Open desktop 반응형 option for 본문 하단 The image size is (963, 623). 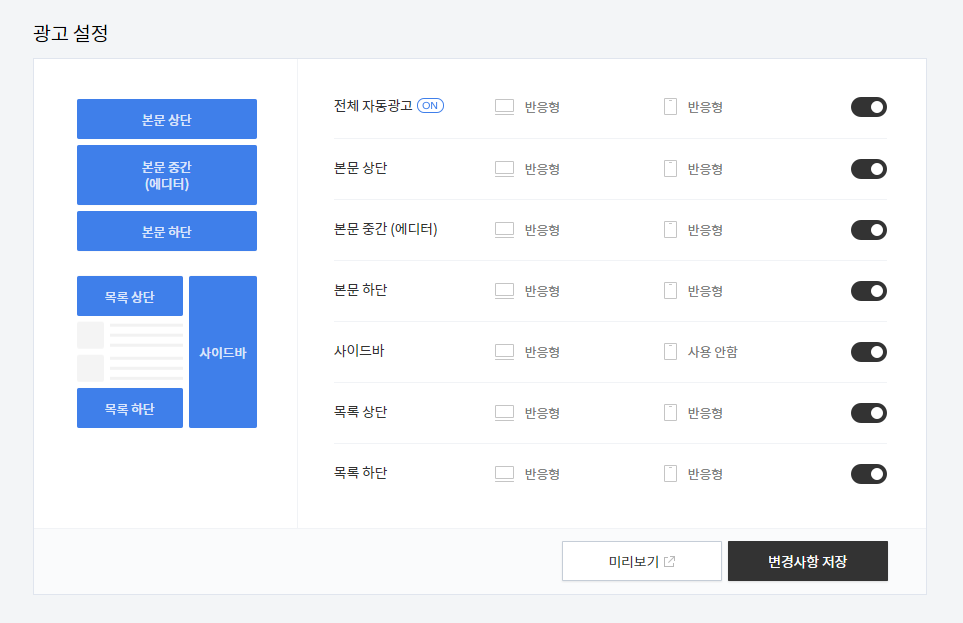542,291
